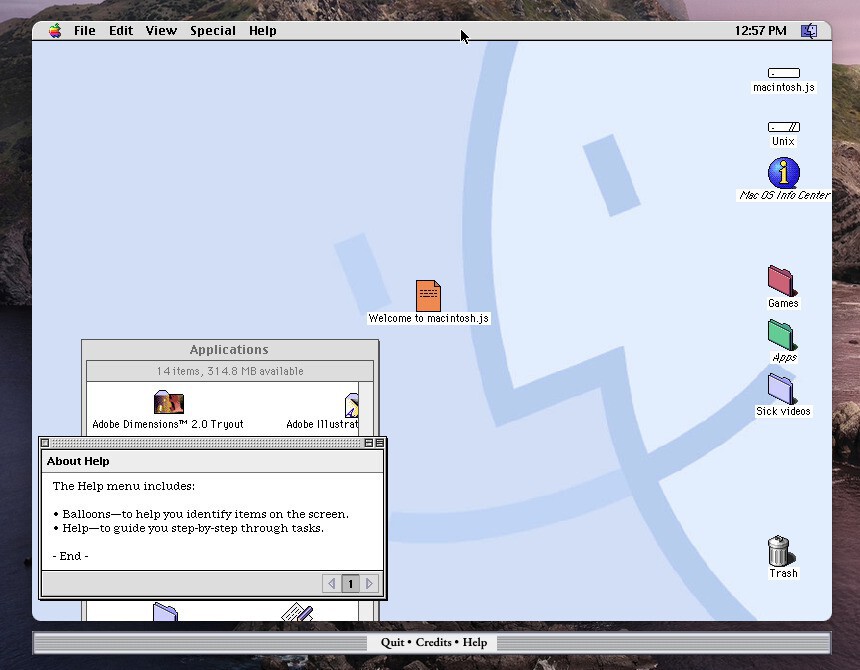Click the 'Mac OS Info Center' label
This screenshot has width=860, height=670.
(x=784, y=195)
